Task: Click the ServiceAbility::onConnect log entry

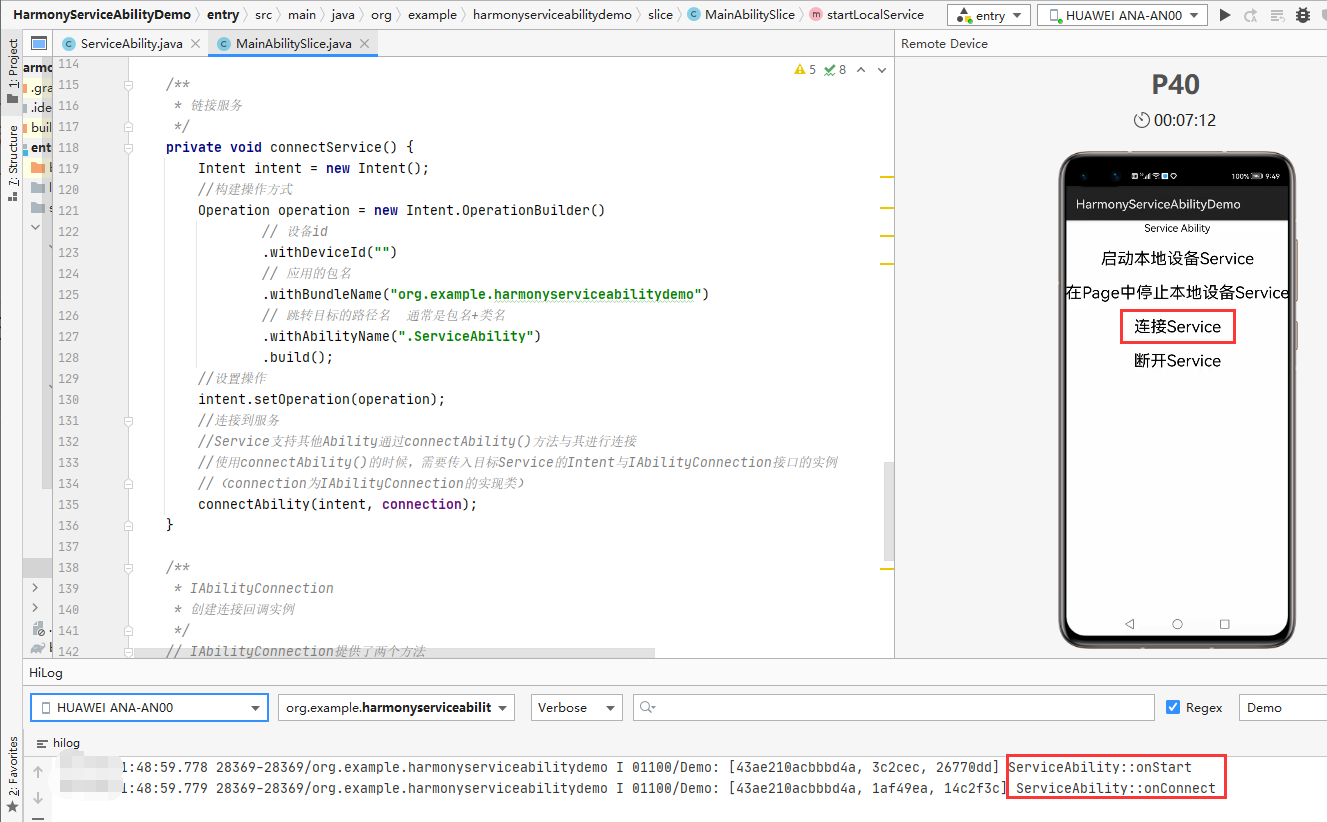Action: [x=1115, y=788]
